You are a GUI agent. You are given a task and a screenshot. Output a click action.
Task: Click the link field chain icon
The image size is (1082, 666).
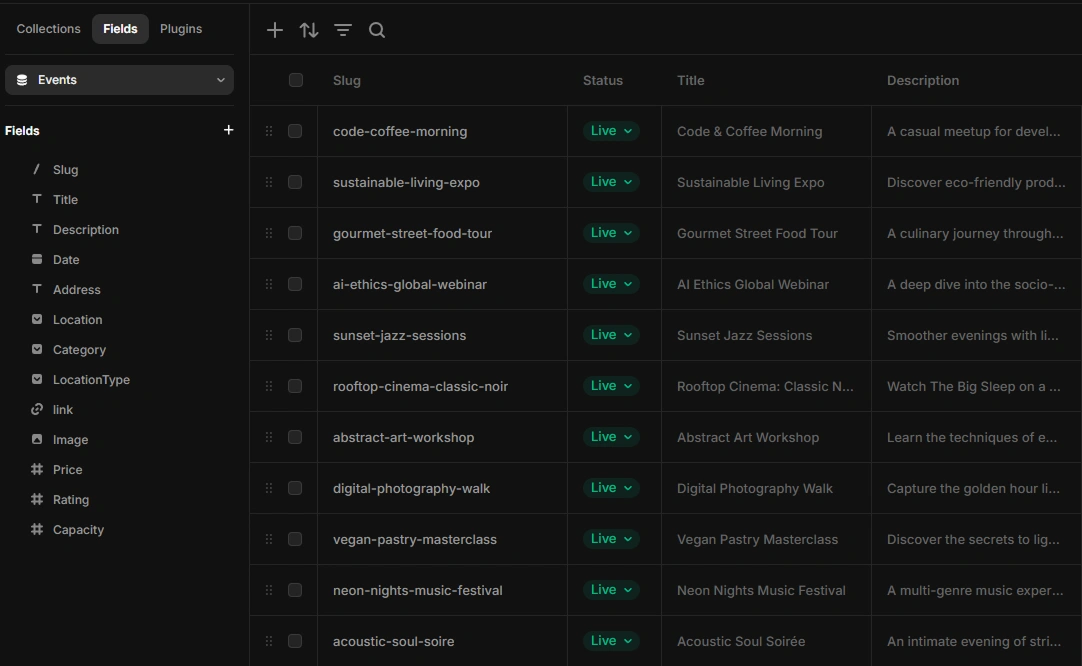pyautogui.click(x=37, y=409)
